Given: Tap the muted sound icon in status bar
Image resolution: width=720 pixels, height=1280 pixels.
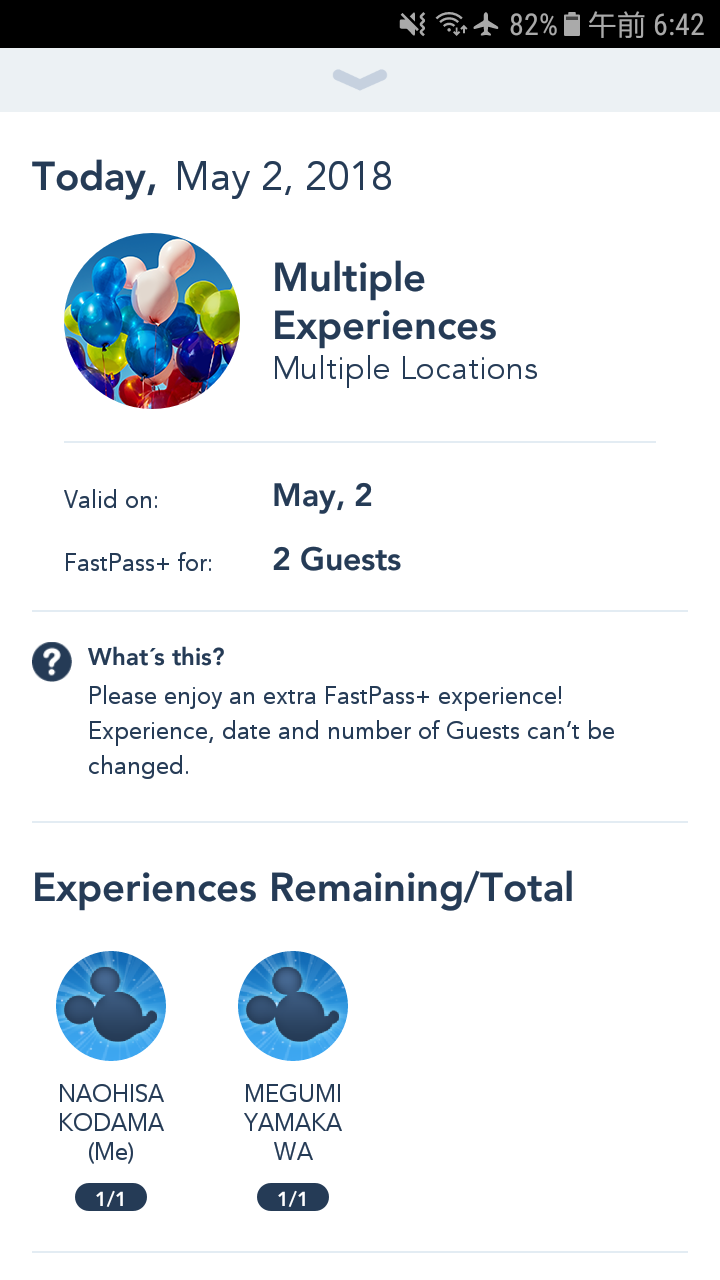Looking at the screenshot, I should (x=413, y=24).
